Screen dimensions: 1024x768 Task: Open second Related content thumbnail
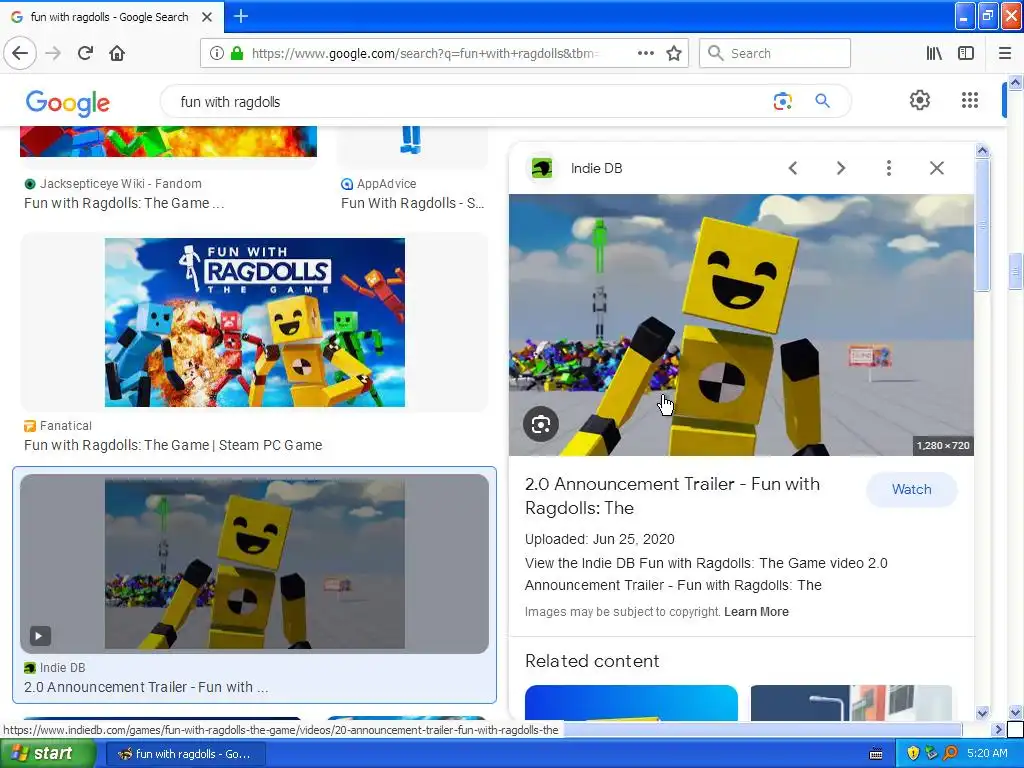coord(851,703)
